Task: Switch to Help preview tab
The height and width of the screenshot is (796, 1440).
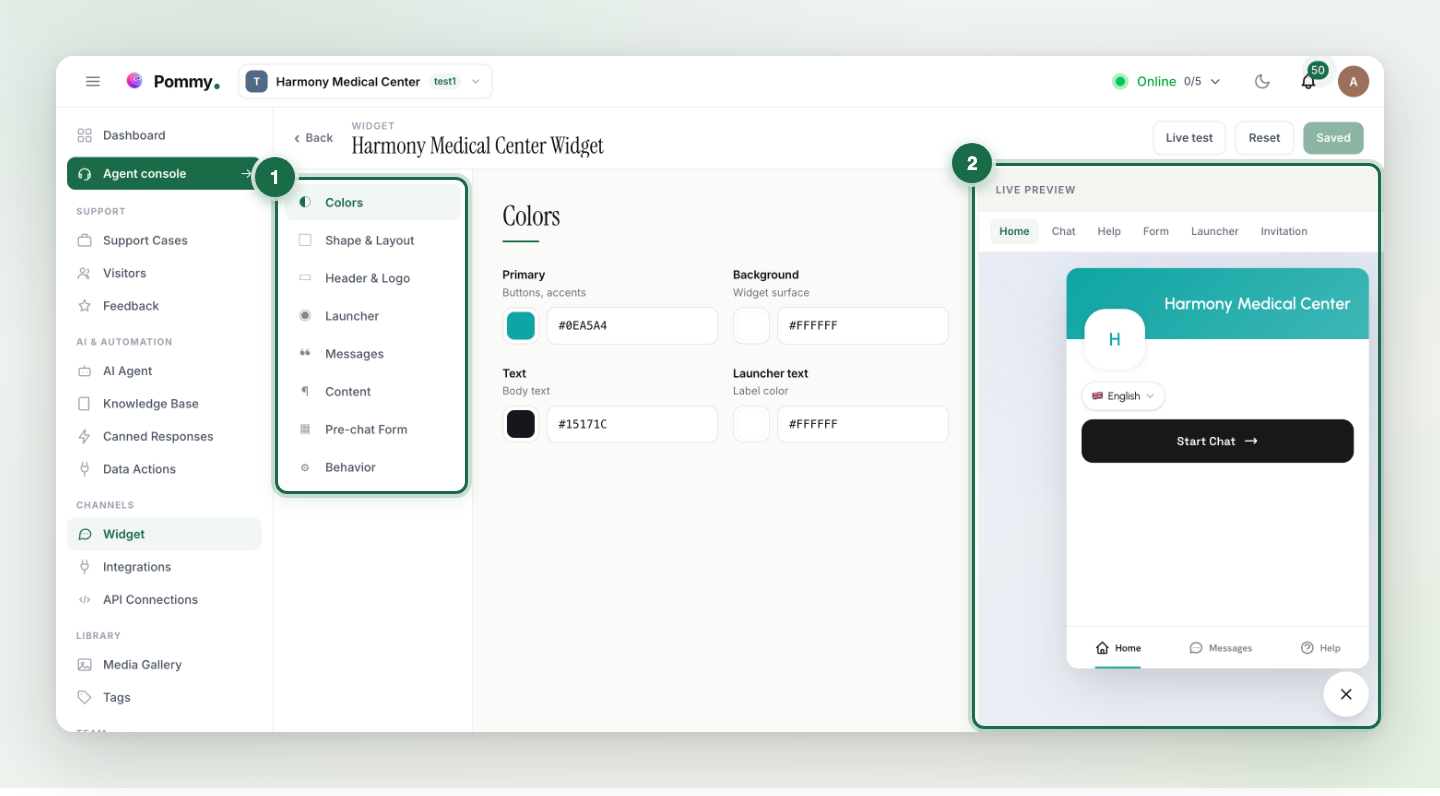Action: point(1109,231)
